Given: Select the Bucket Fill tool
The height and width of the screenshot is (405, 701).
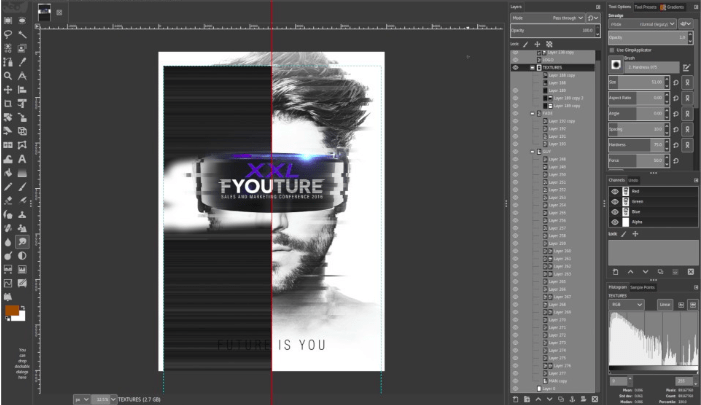Looking at the screenshot, I should click(x=8, y=173).
